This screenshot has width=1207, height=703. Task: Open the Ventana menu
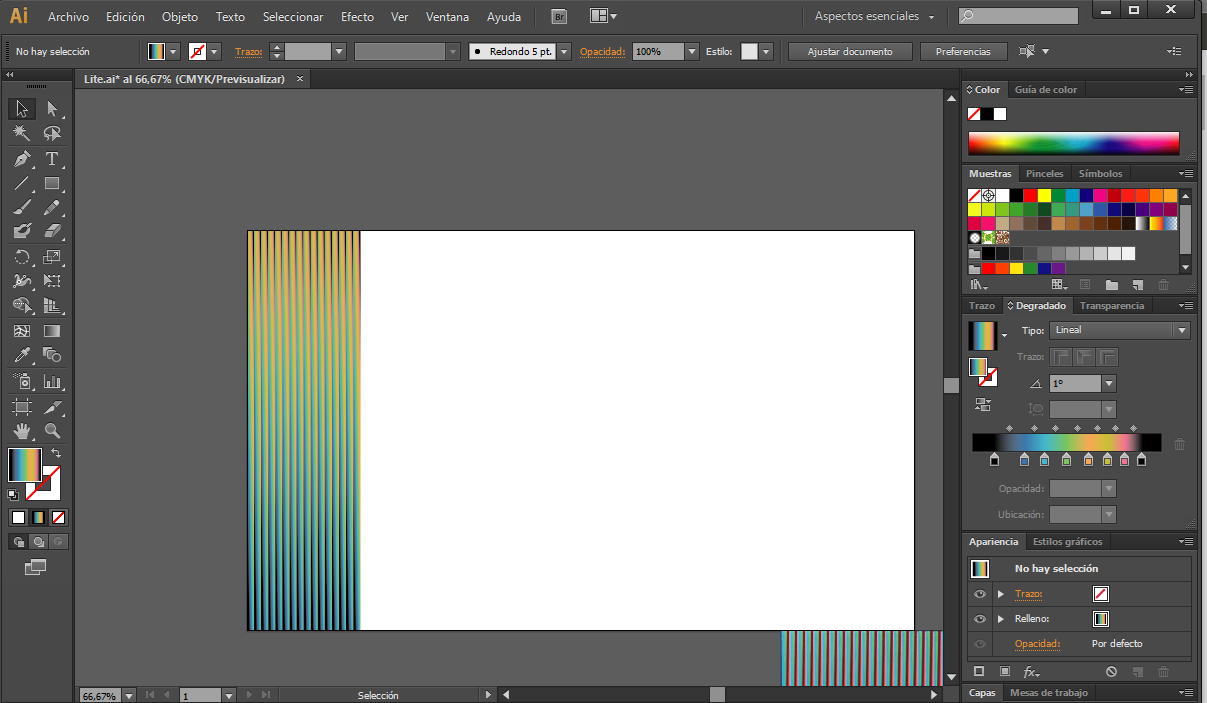pyautogui.click(x=447, y=17)
